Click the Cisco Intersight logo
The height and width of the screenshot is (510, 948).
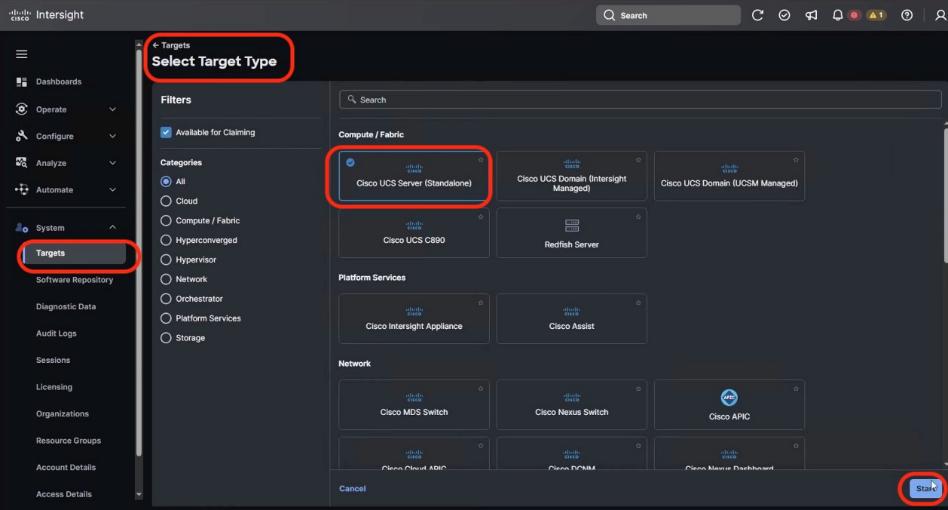click(47, 15)
